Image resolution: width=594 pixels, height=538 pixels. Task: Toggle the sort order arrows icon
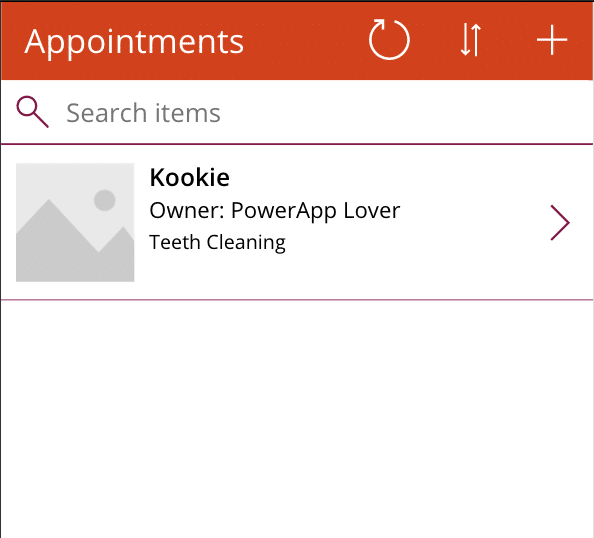pos(471,40)
